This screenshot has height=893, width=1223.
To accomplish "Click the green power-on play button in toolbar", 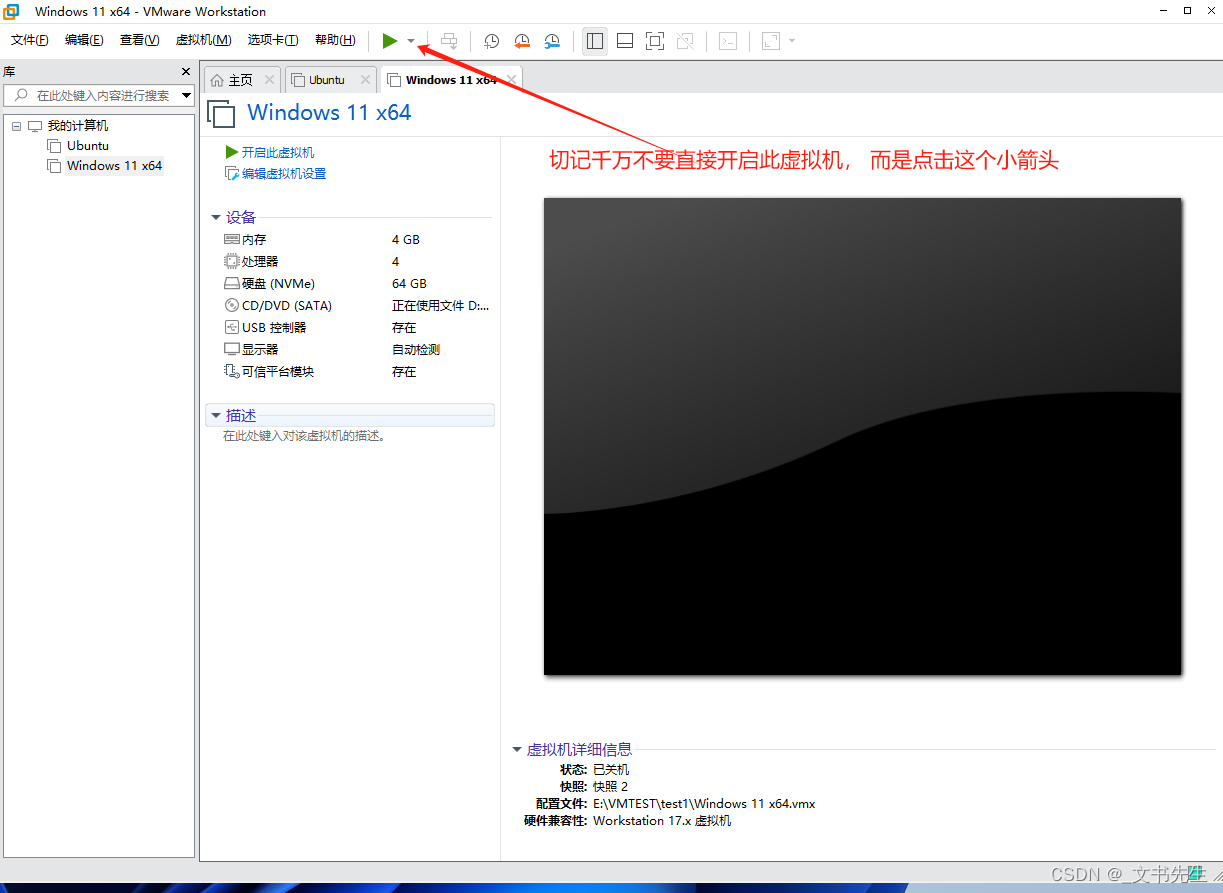I will pyautogui.click(x=390, y=41).
